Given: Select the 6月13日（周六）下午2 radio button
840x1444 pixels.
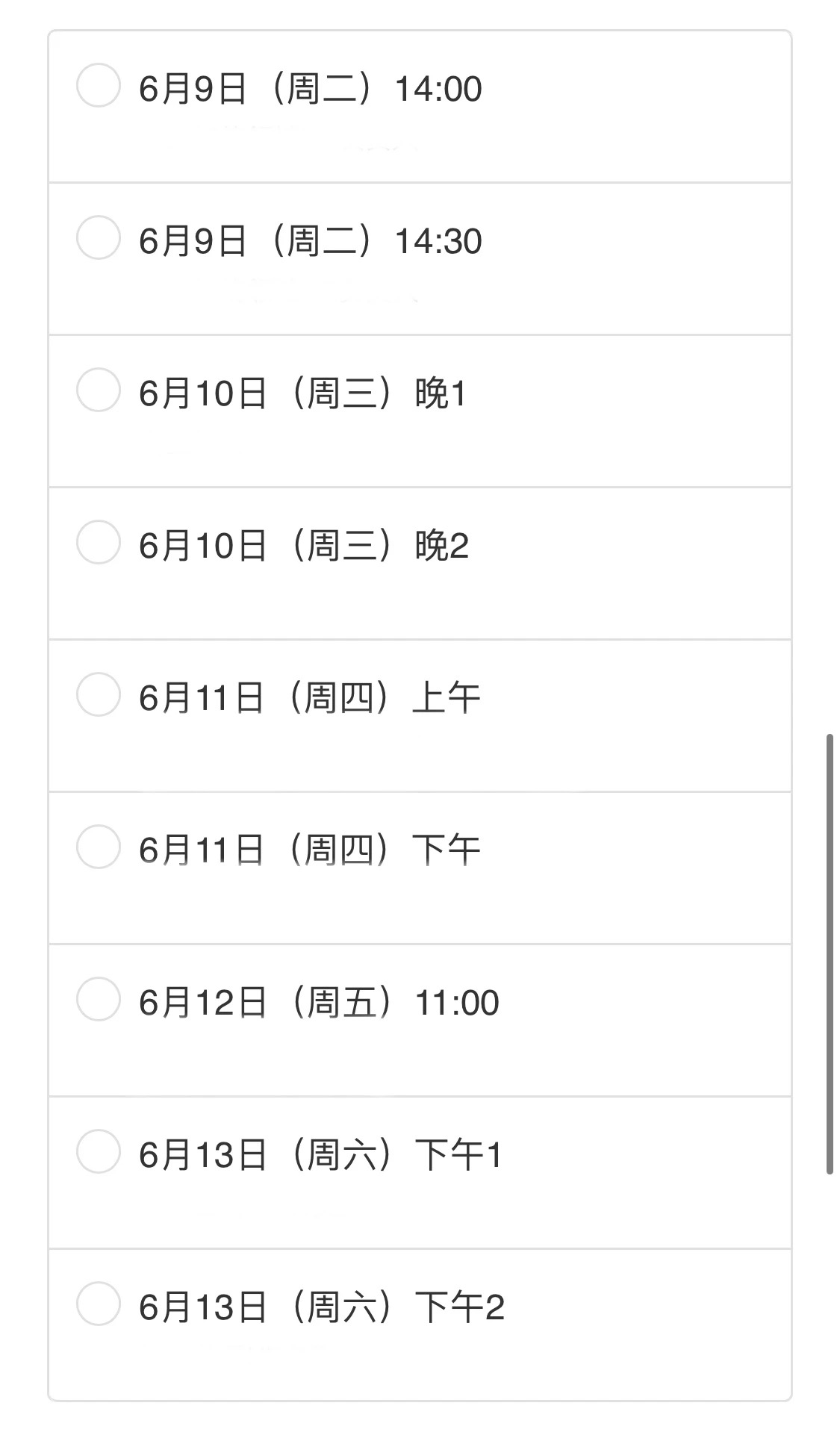Looking at the screenshot, I should 99,1304.
